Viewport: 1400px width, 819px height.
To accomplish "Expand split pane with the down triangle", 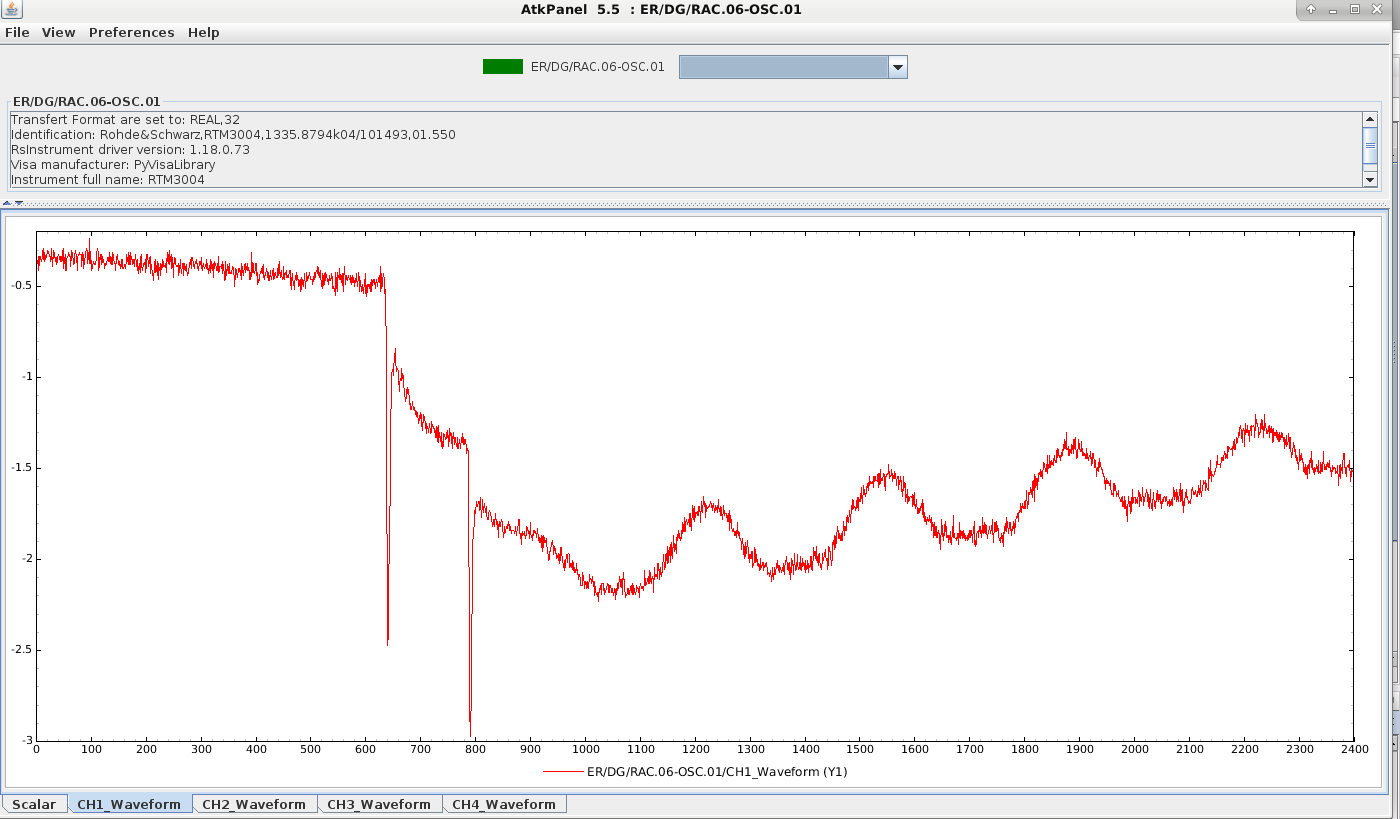I will 19,203.
